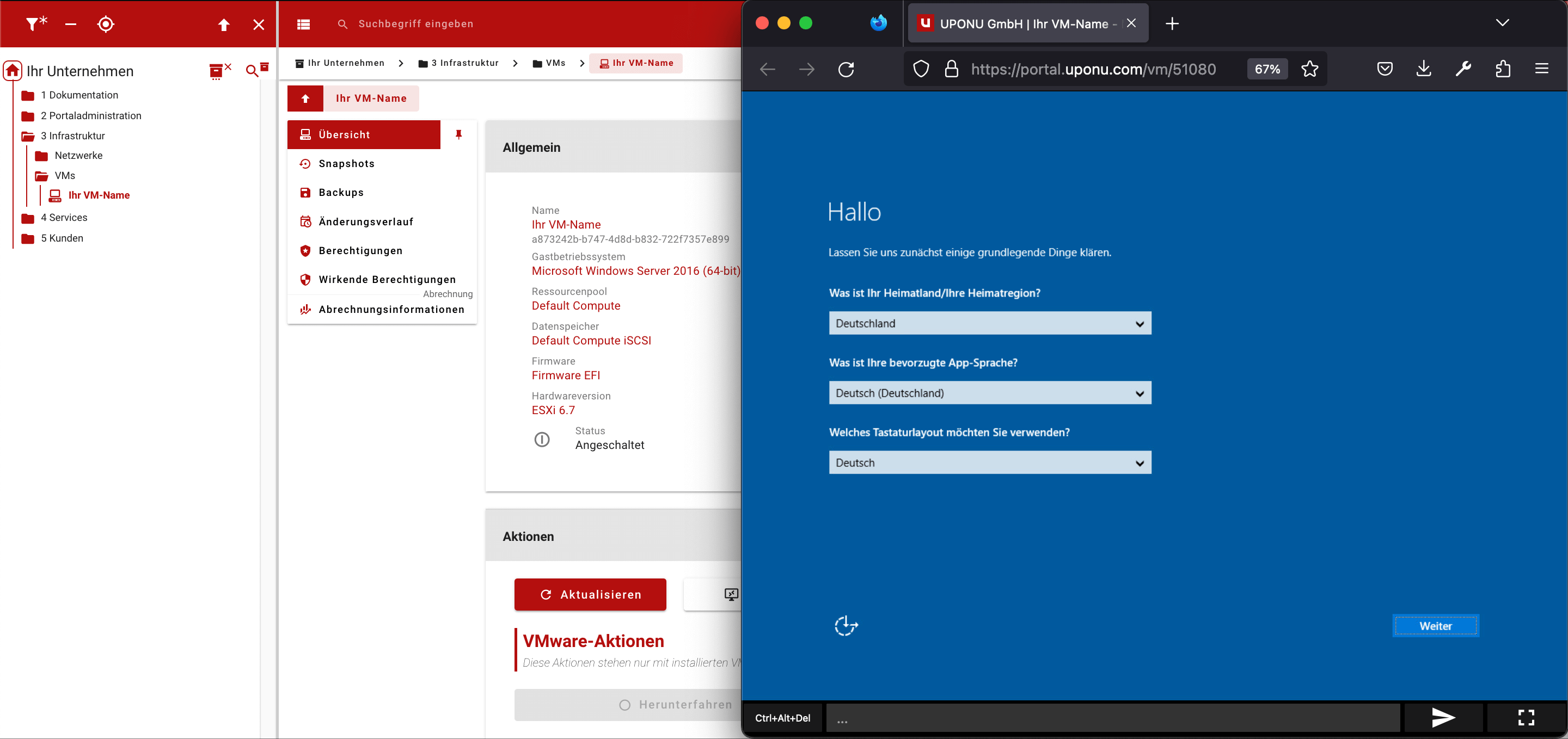Click the Ihr VM-Name breadcrumb chip

(636, 63)
